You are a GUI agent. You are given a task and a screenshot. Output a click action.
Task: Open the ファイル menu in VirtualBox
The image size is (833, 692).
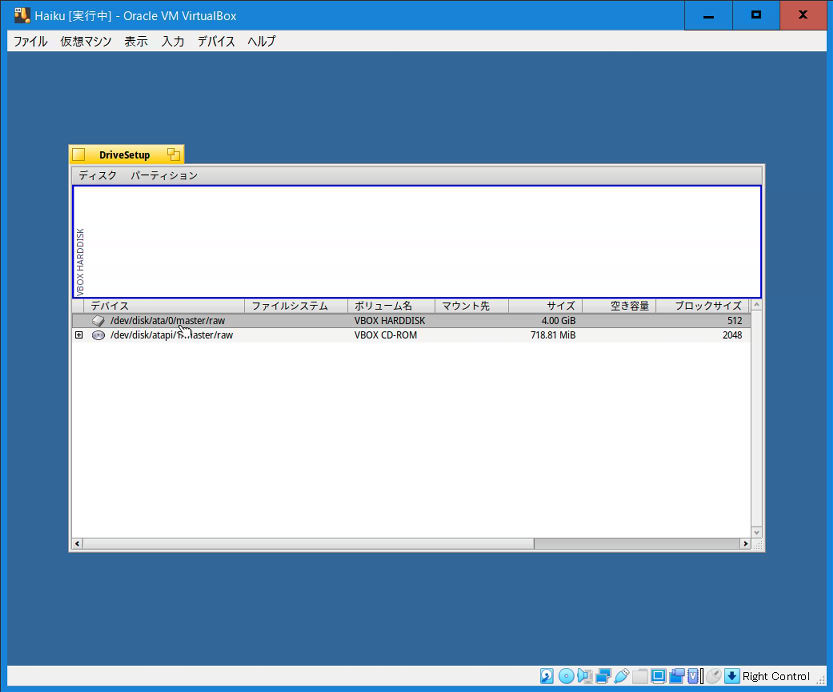[30, 41]
